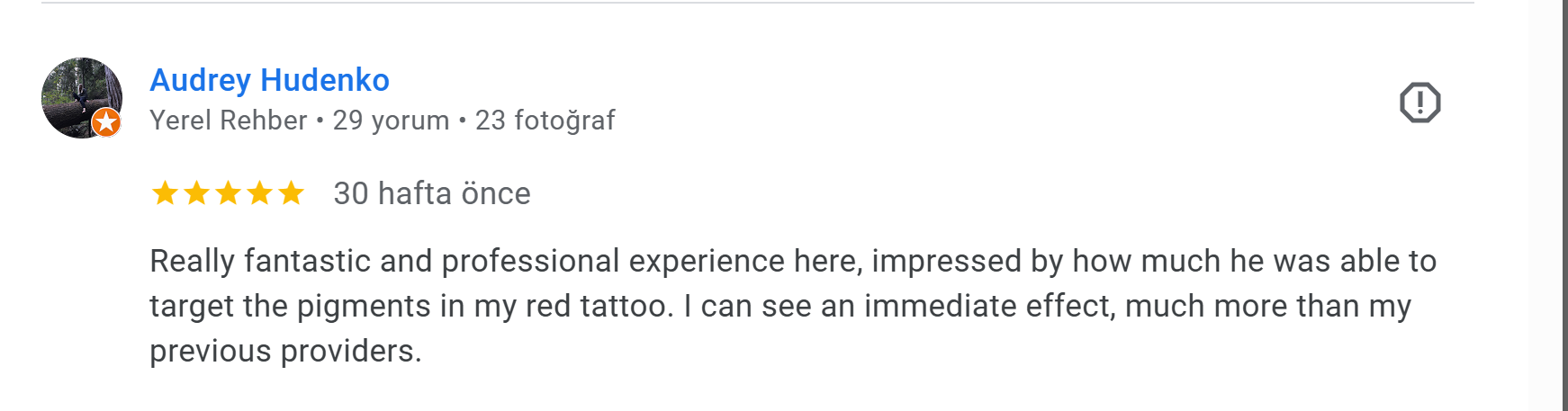Image resolution: width=1568 pixels, height=411 pixels.
Task: Click the word 'tattoo' in the review
Action: click(x=625, y=306)
